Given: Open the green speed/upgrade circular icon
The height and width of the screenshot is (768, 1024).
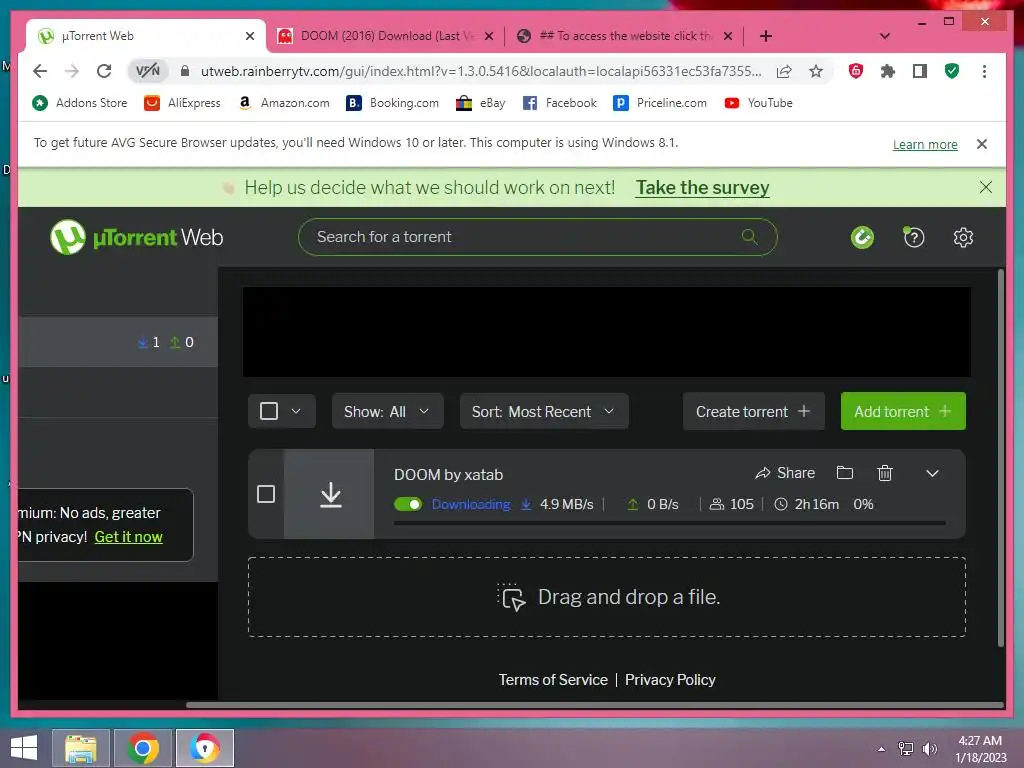Looking at the screenshot, I should point(862,237).
